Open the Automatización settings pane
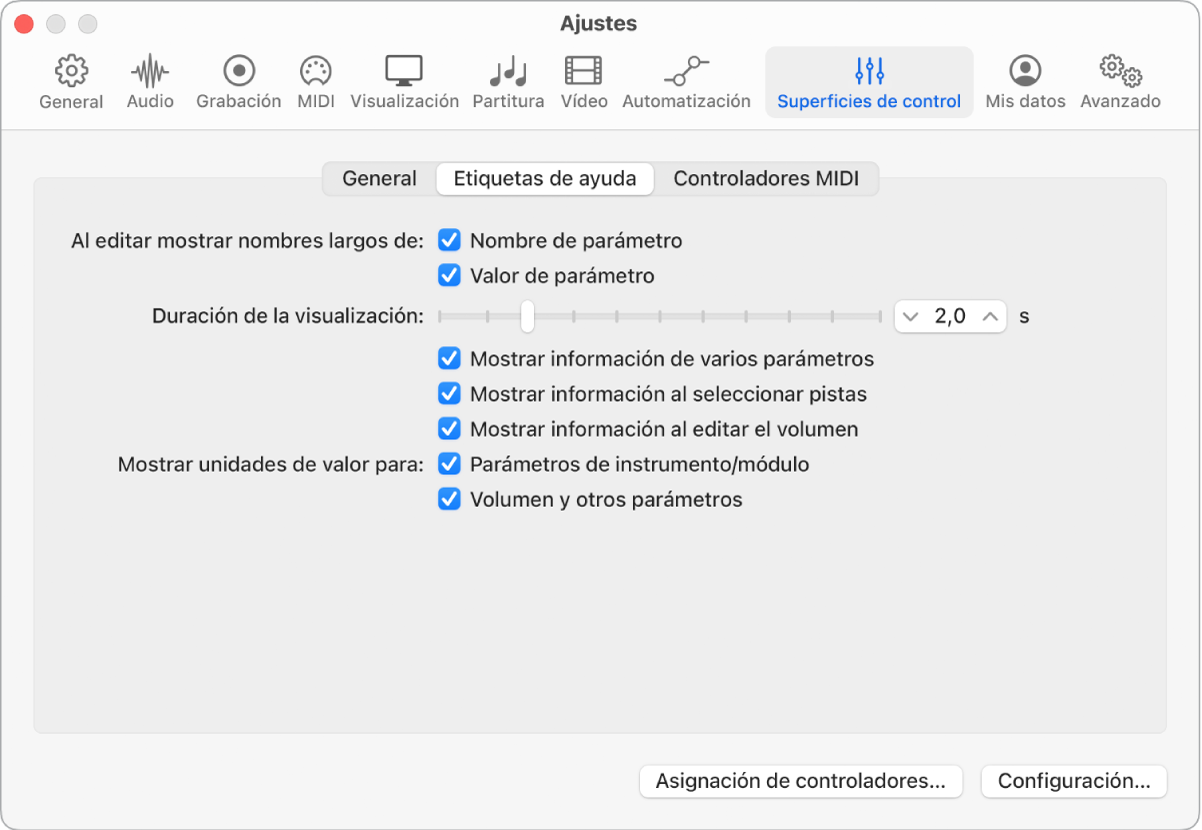Screen dimensions: 1202x830 pos(686,82)
